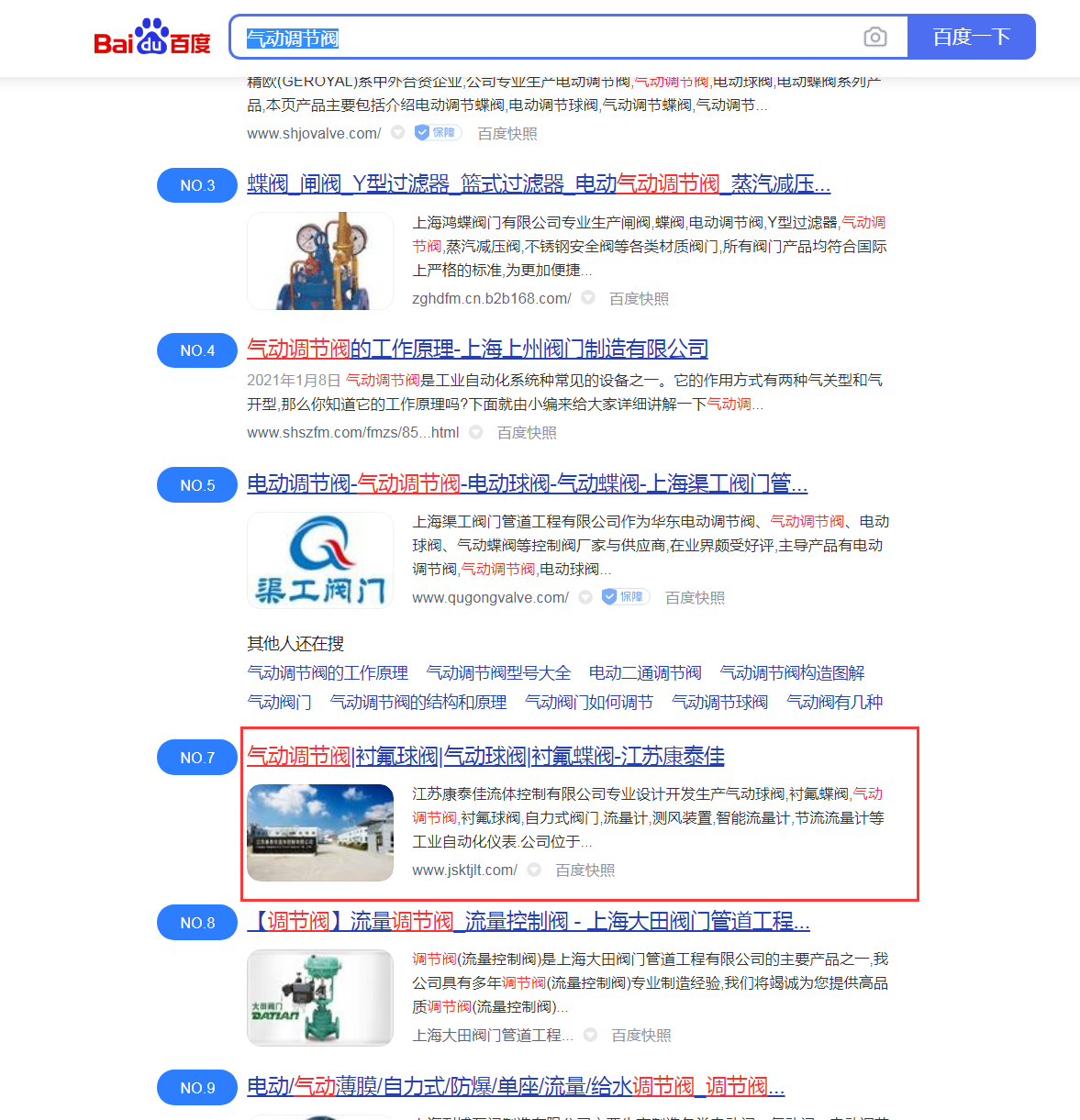Screen dimensions: 1080x1120
Task: Select related search 气动阀门
Action: pyautogui.click(x=279, y=702)
